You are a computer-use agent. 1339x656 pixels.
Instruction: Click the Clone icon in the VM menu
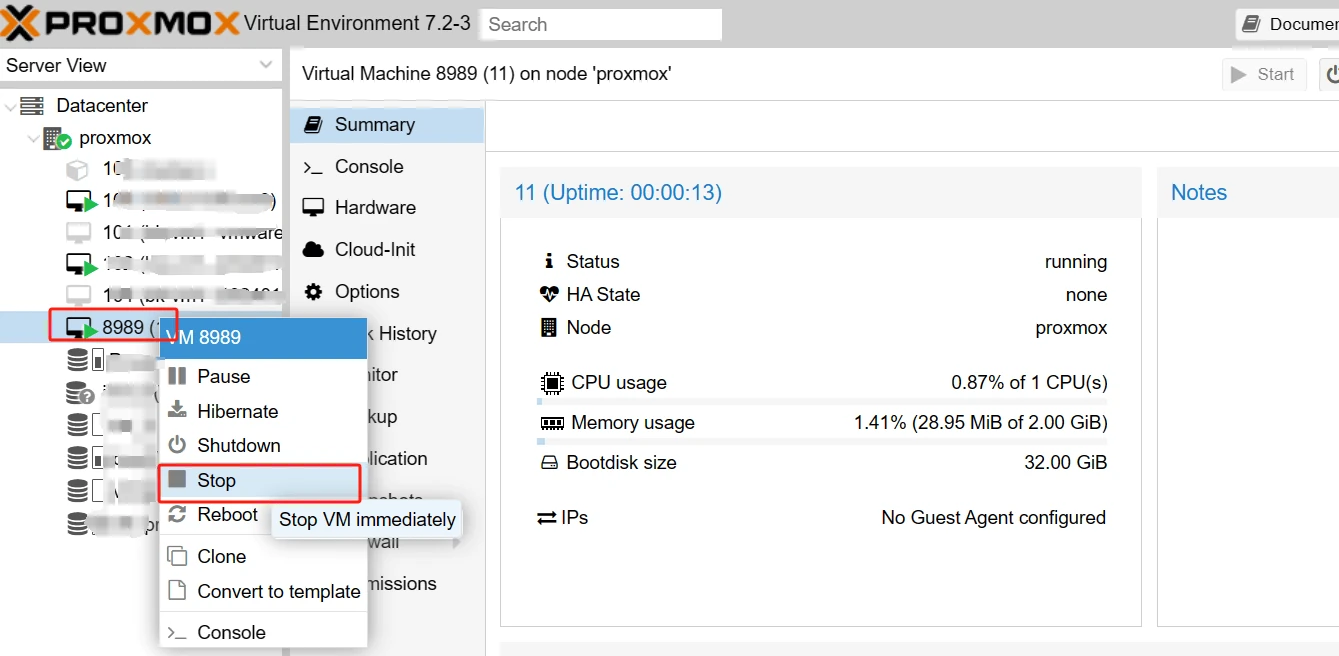pos(177,556)
